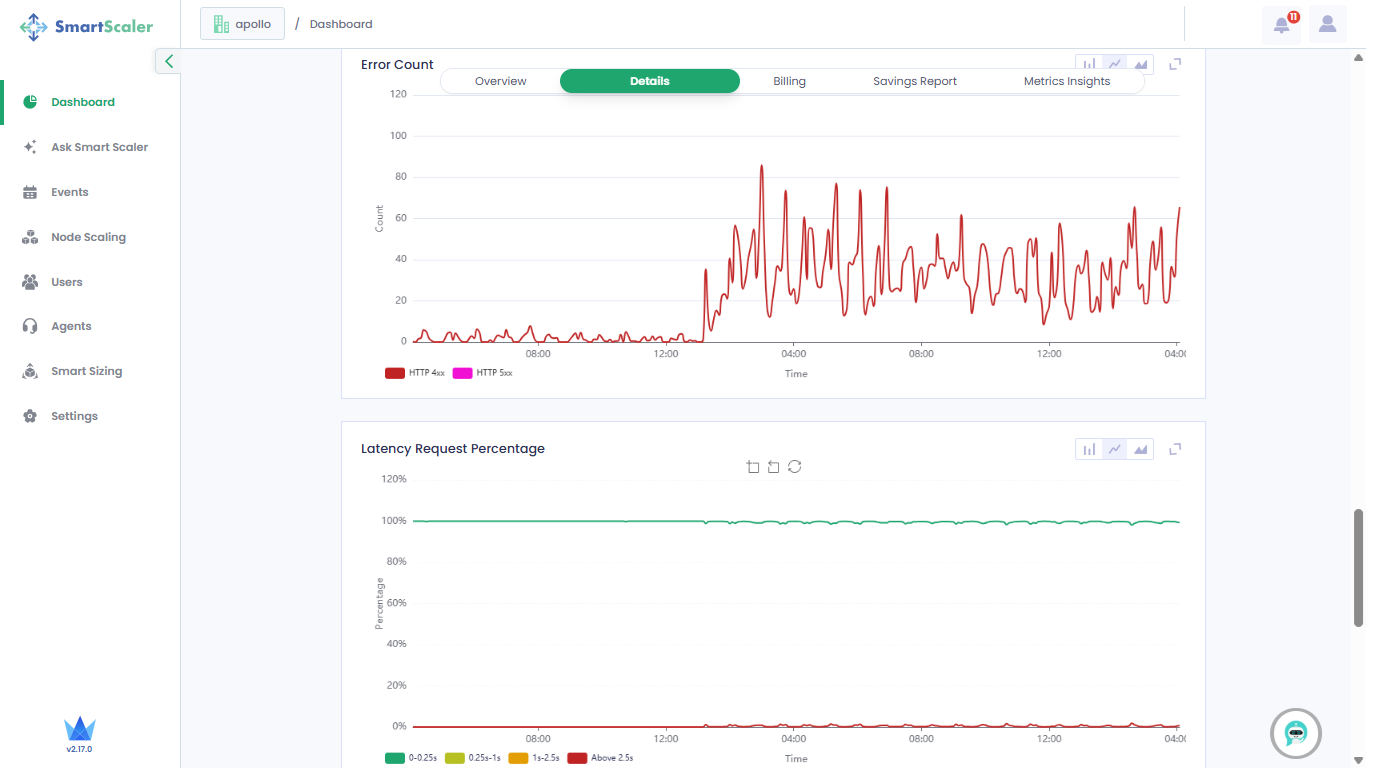The image size is (1373, 780).
Task: Open the apollo cluster selector
Action: click(x=242, y=24)
